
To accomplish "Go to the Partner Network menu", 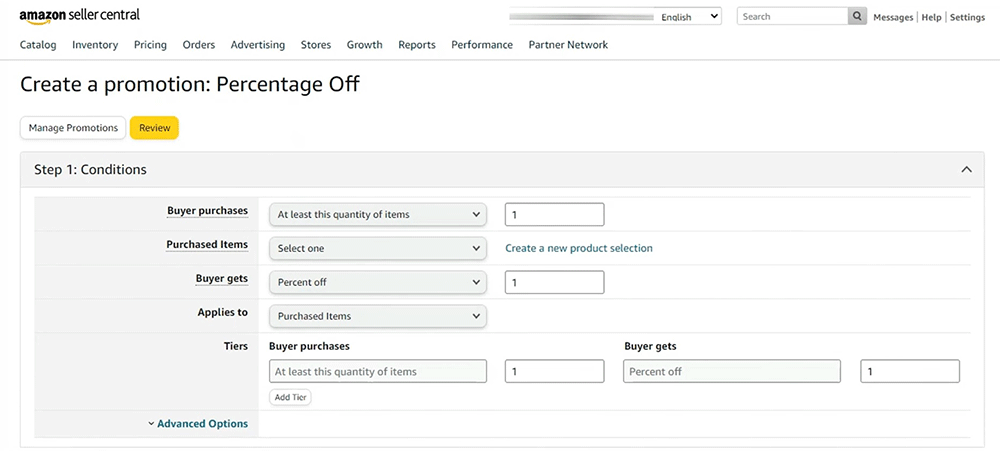I will tap(568, 45).
